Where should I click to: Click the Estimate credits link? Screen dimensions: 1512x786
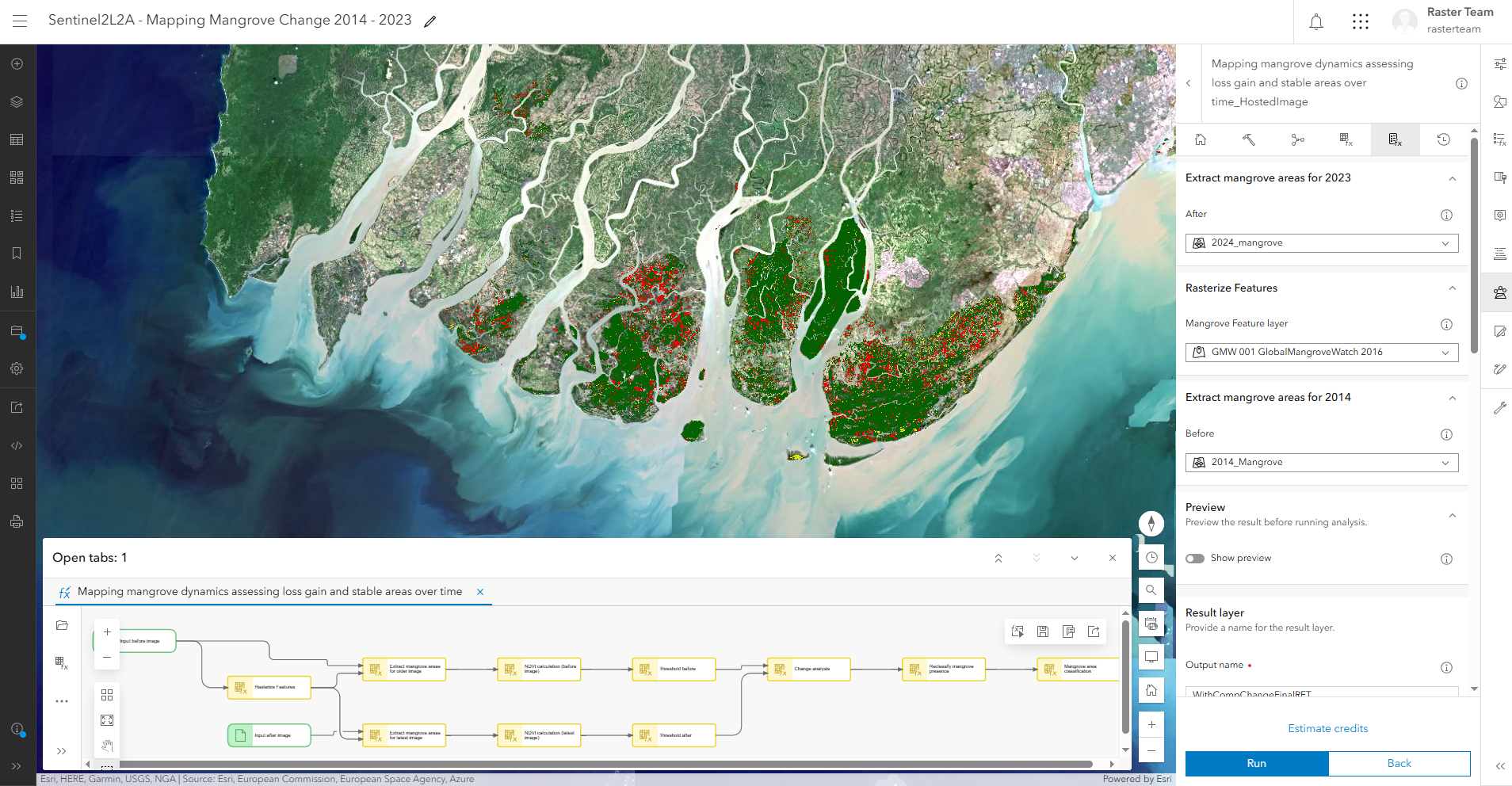1328,728
